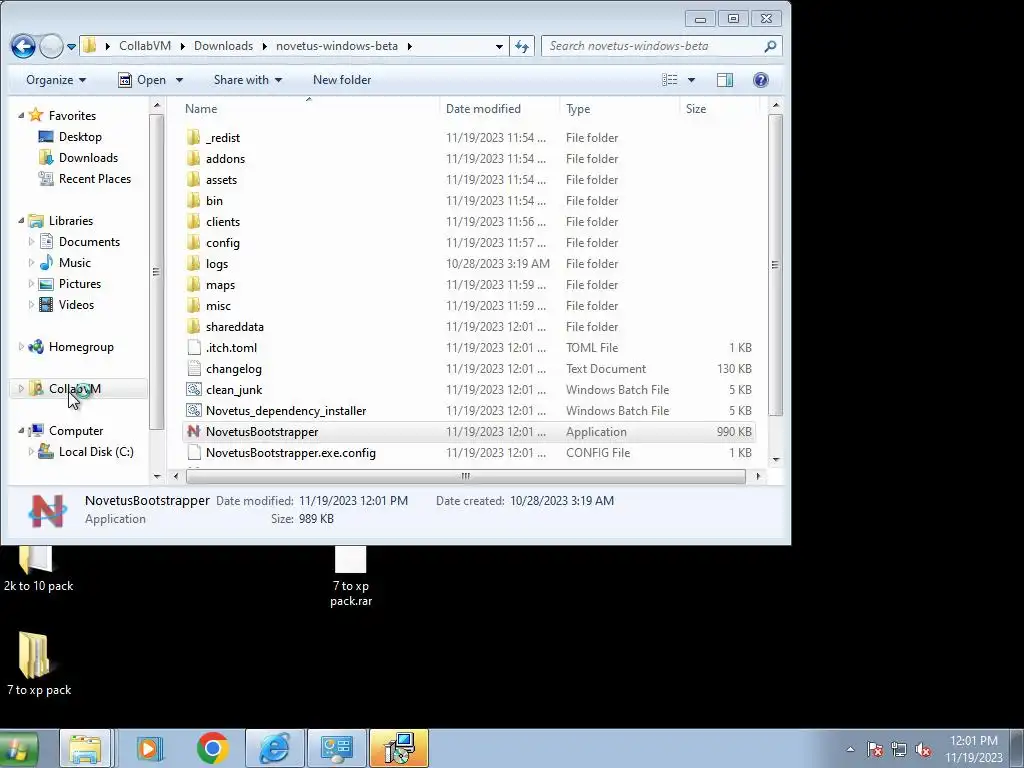Select the bin folder
The image size is (1024, 768).
coord(214,200)
